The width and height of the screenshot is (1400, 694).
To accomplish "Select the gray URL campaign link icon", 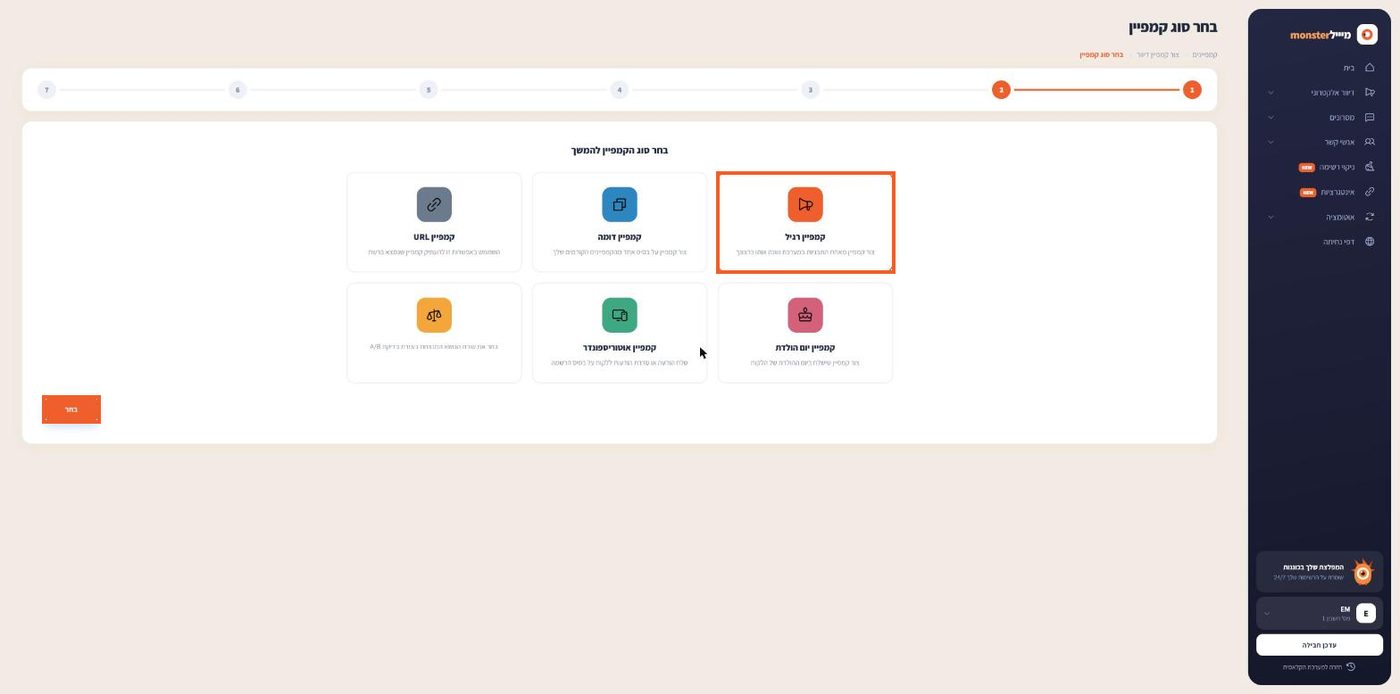I will pos(434,204).
